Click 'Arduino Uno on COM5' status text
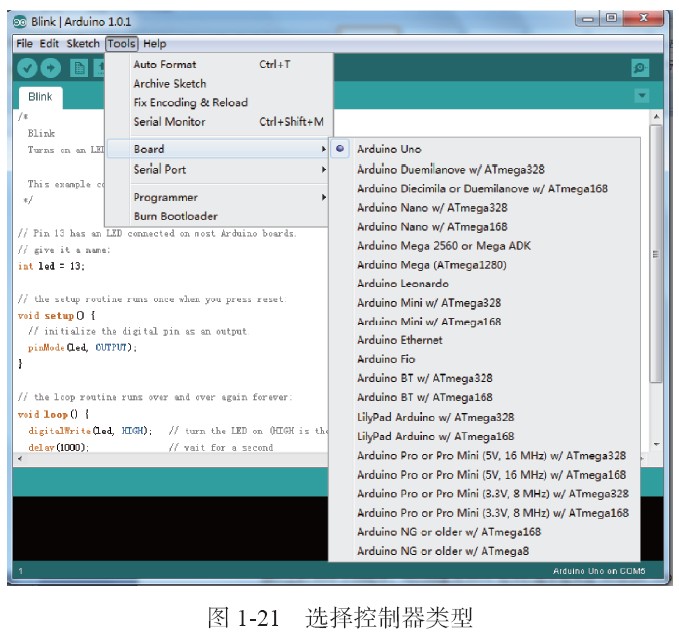Screen dimensions: 679x635 [x=599, y=571]
